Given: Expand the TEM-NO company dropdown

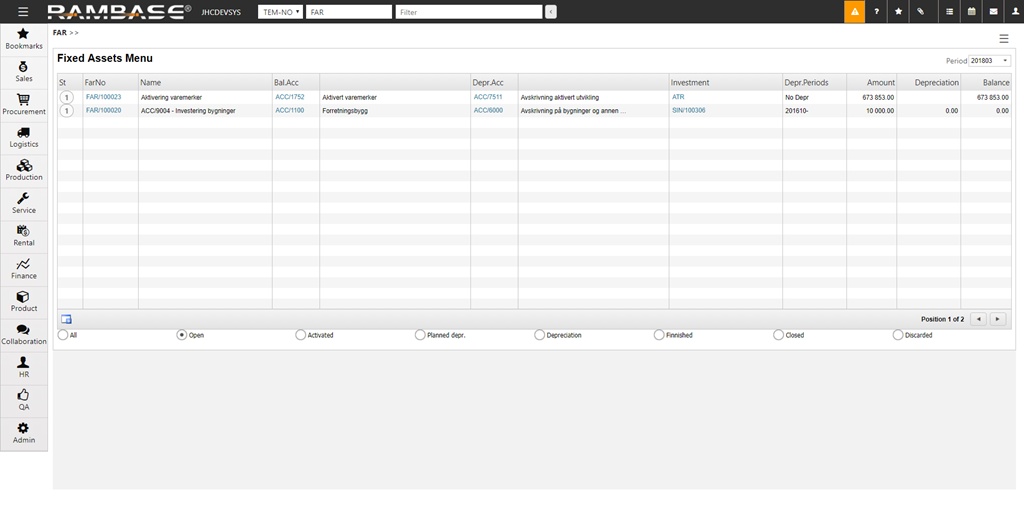Looking at the screenshot, I should (x=280, y=12).
